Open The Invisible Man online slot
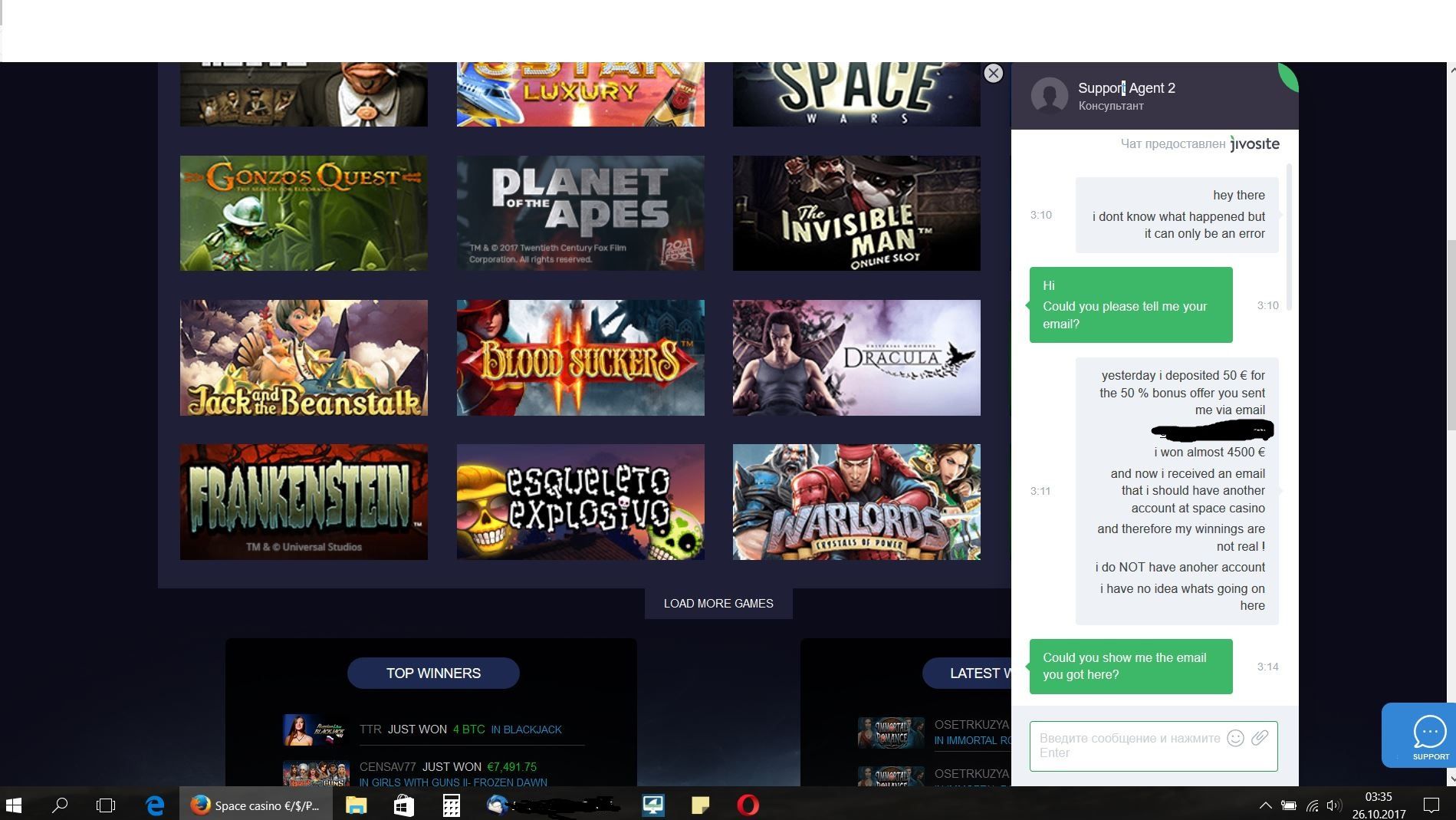1456x820 pixels. point(856,213)
